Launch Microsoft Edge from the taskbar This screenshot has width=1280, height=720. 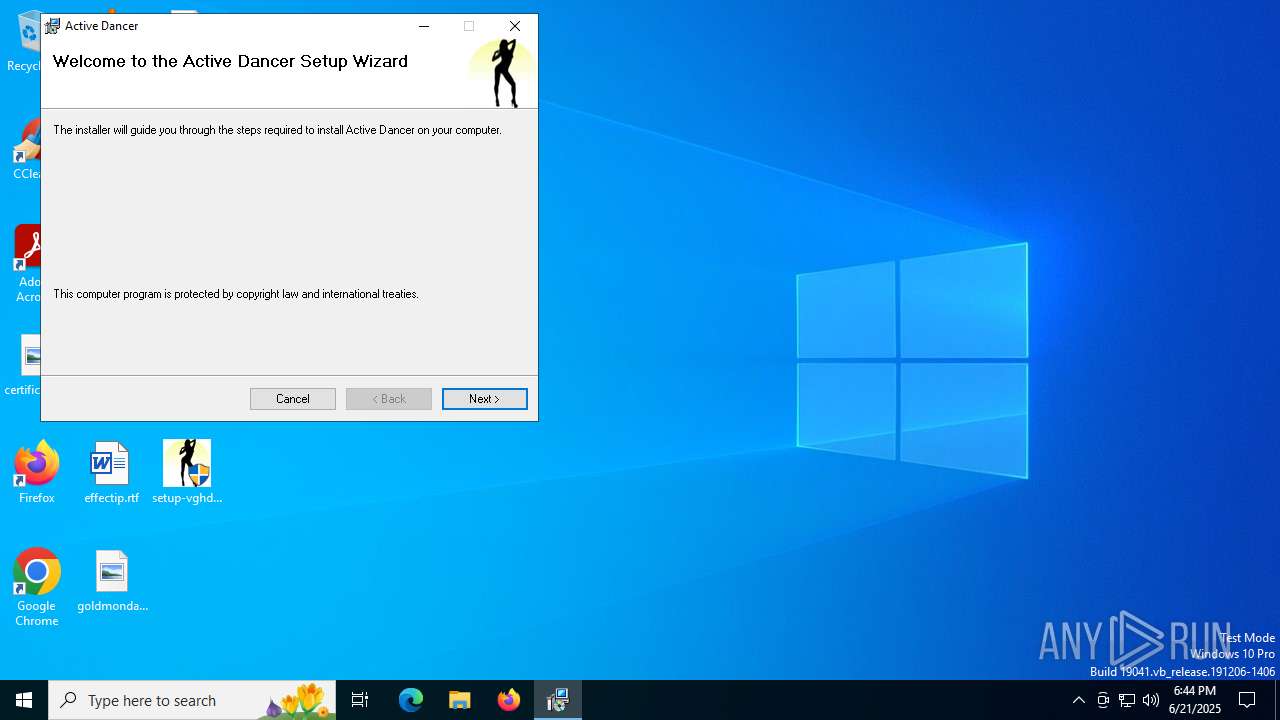pyautogui.click(x=411, y=700)
